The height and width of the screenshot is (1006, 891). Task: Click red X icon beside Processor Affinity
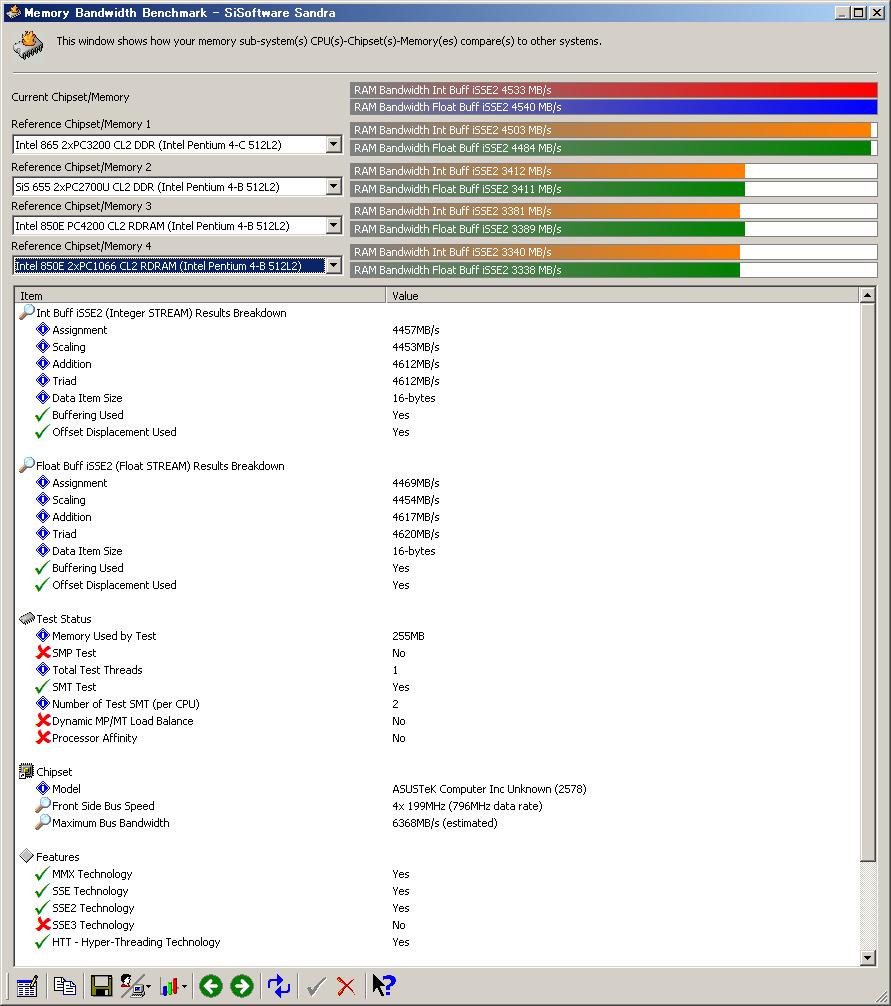click(43, 737)
